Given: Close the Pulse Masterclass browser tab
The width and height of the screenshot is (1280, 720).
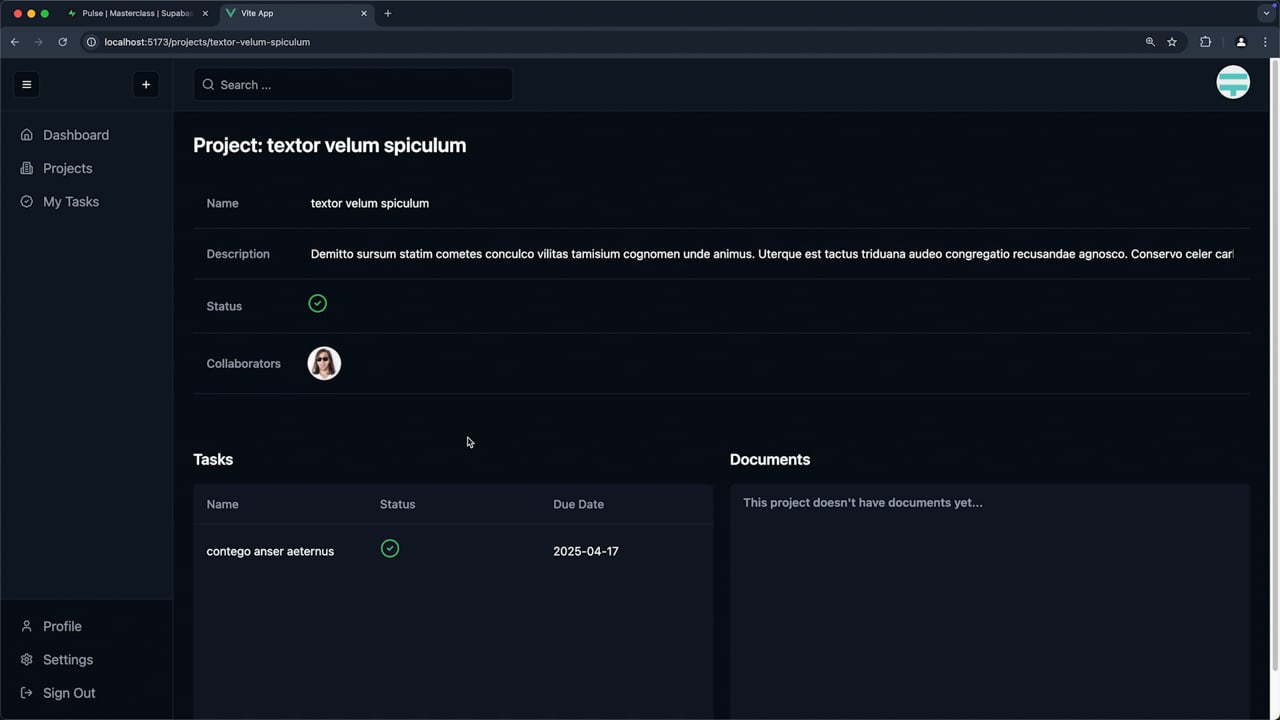Looking at the screenshot, I should click(x=205, y=14).
